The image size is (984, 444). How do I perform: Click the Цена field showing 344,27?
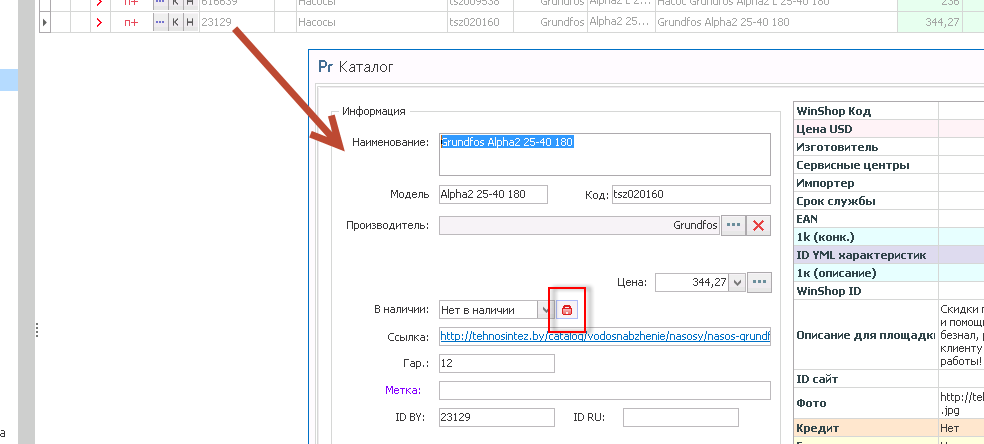tap(693, 283)
